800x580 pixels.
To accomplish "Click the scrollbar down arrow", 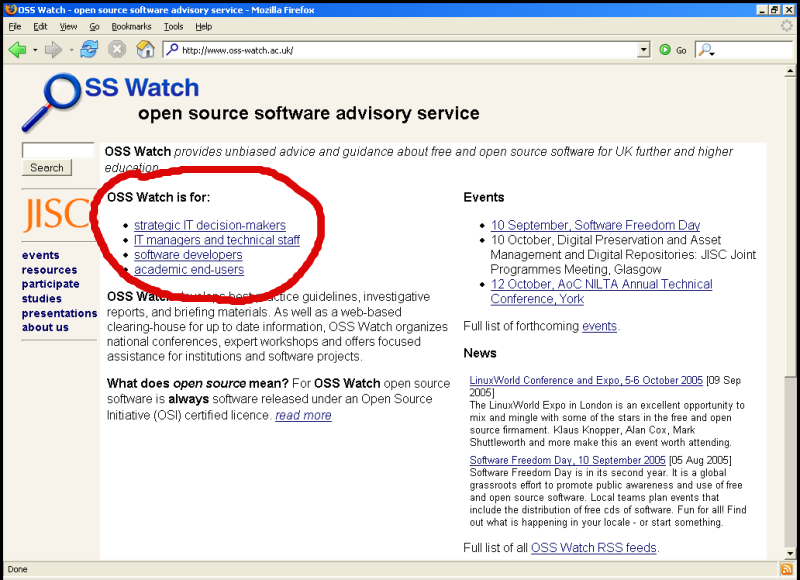I will pyautogui.click(x=790, y=553).
